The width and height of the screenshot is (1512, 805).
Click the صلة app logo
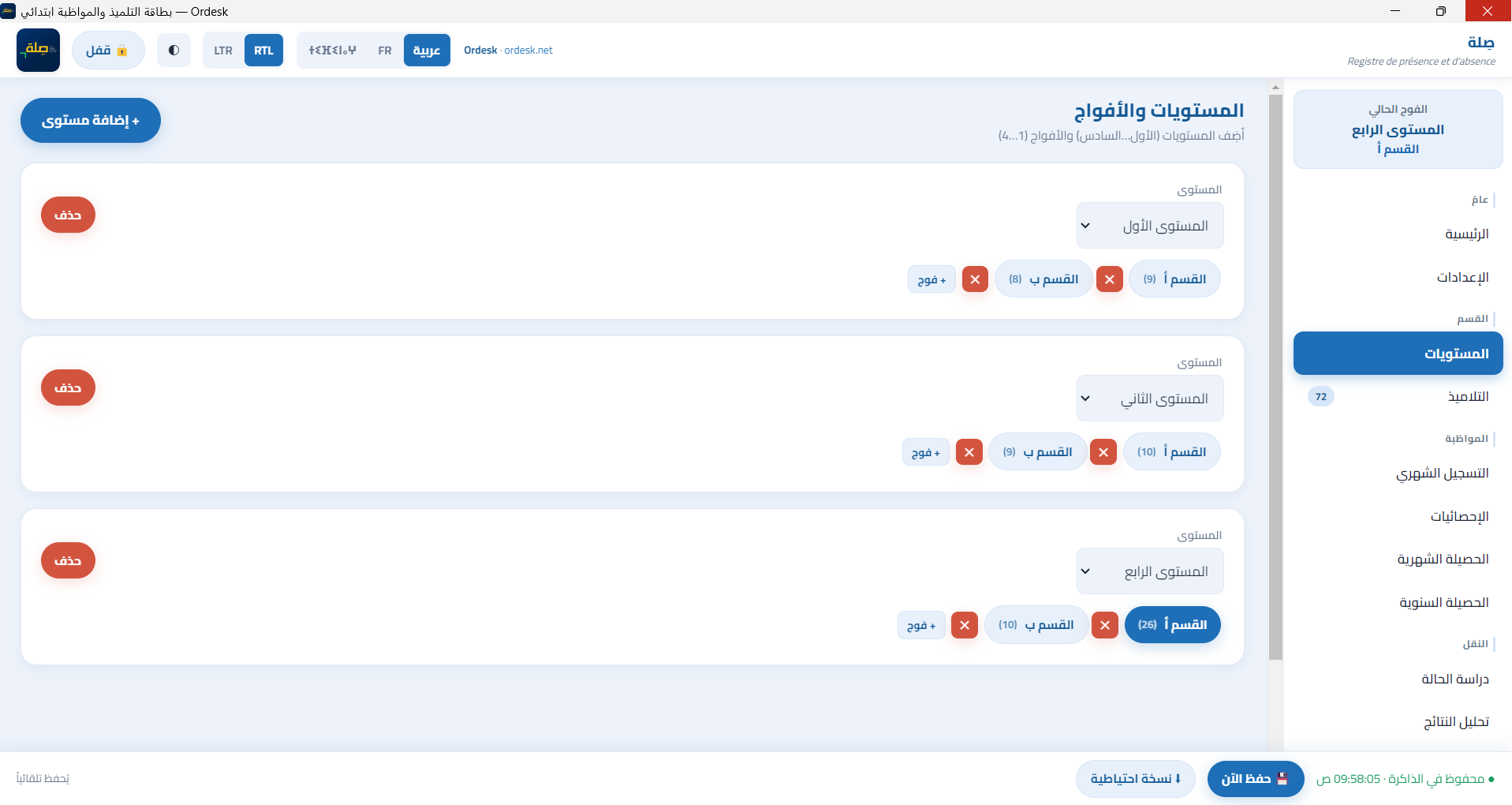(x=38, y=50)
